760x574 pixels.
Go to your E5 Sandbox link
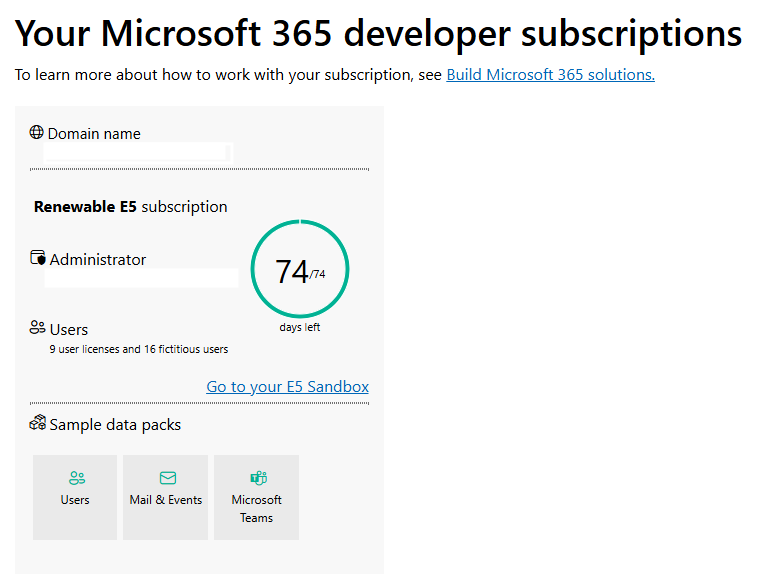pos(287,386)
